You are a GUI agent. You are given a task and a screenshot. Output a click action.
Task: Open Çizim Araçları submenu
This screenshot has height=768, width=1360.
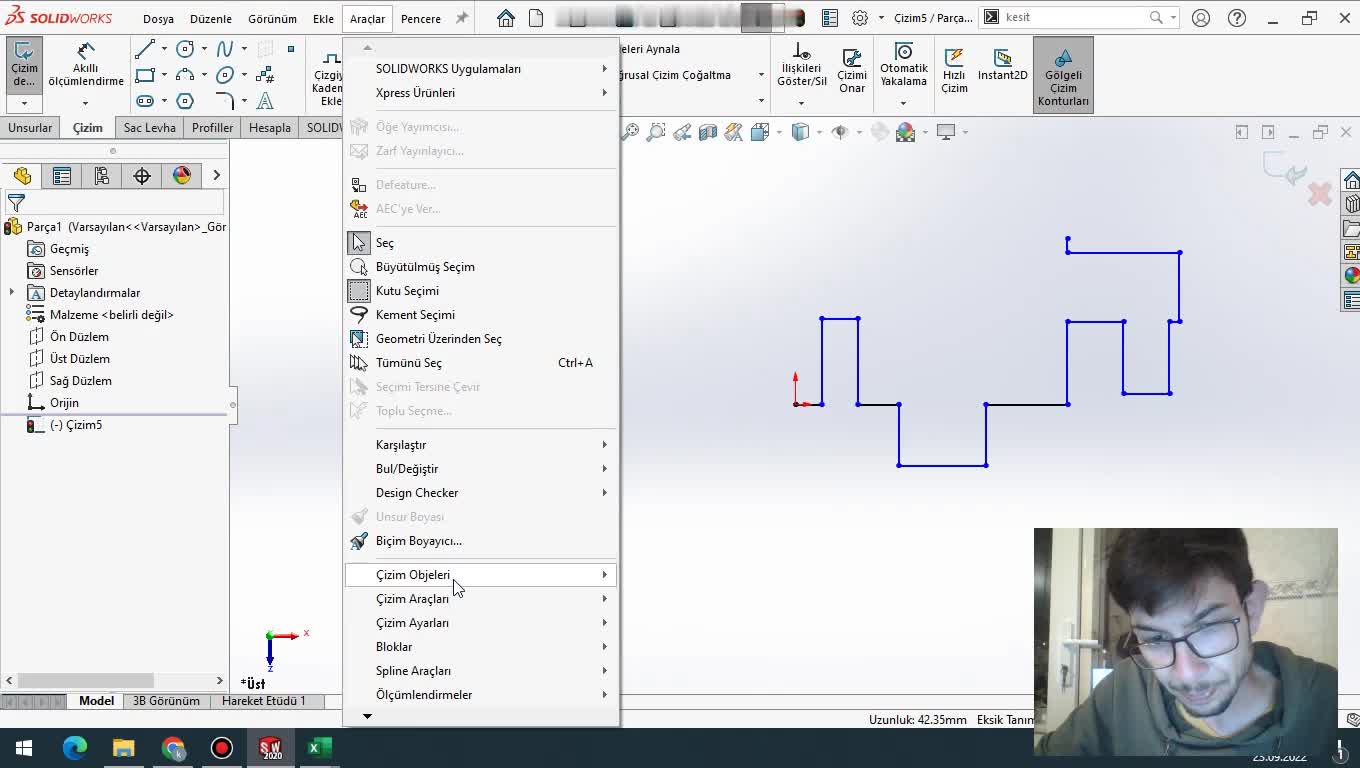click(x=481, y=599)
